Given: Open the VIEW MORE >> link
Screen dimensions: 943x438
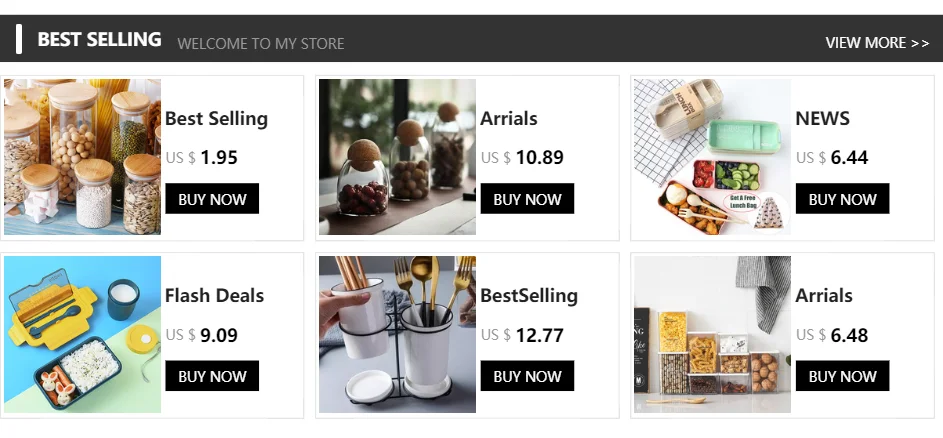Looking at the screenshot, I should pyautogui.click(x=877, y=43).
